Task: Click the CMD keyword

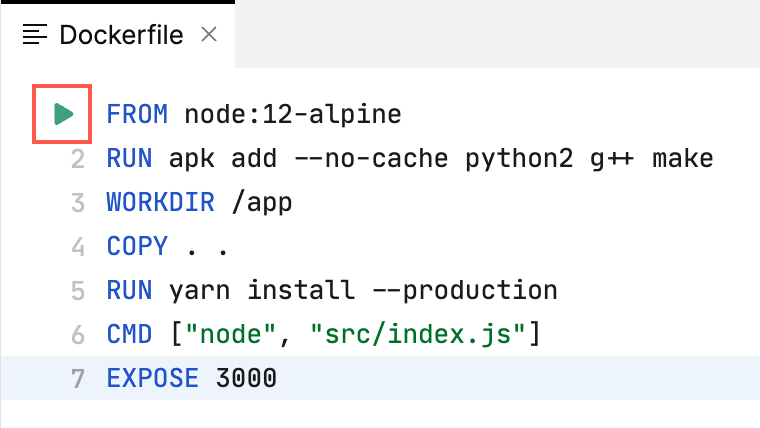Action: coord(129,334)
